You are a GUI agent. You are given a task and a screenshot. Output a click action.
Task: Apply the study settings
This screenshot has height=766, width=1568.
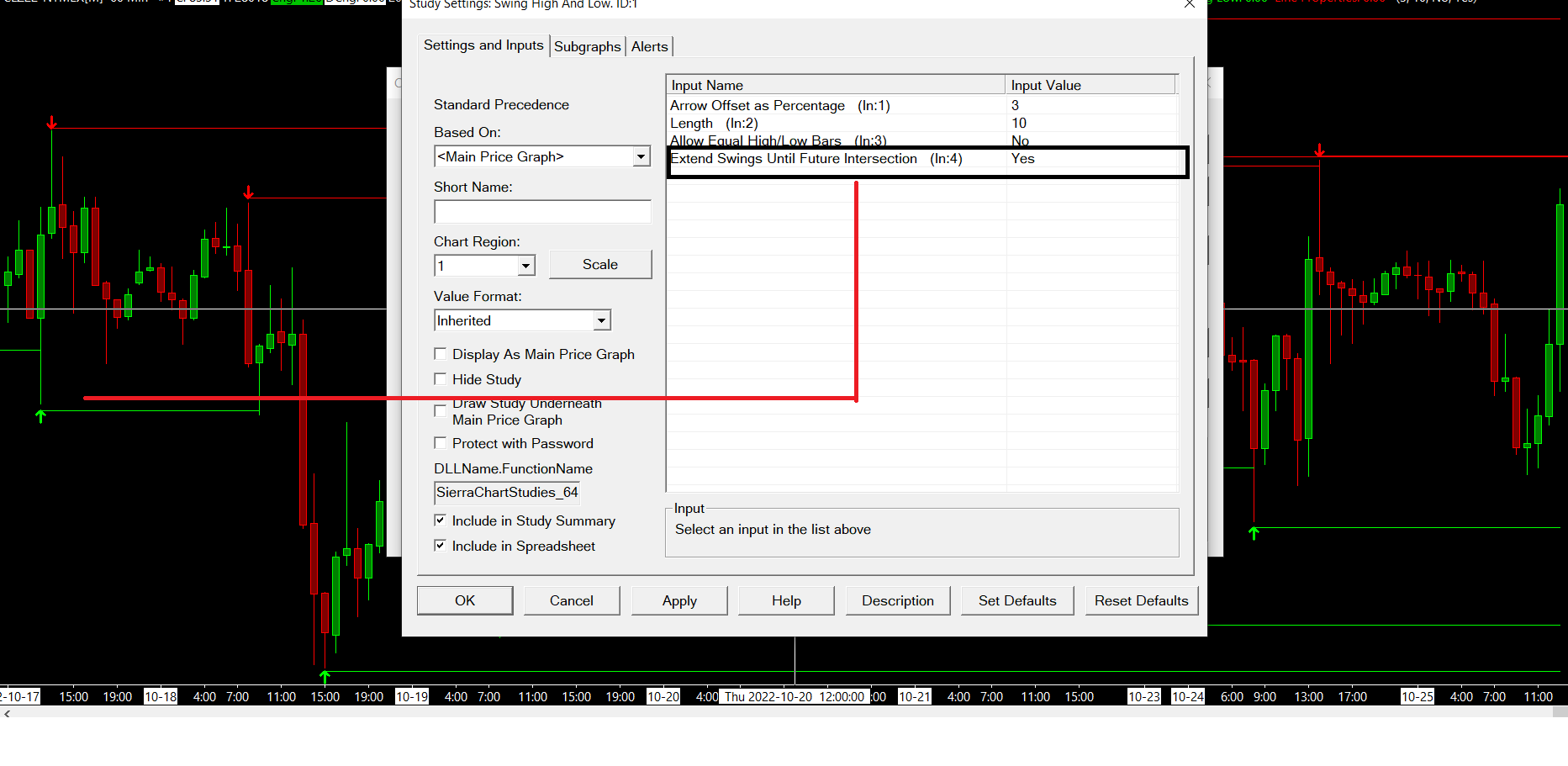pyautogui.click(x=679, y=600)
